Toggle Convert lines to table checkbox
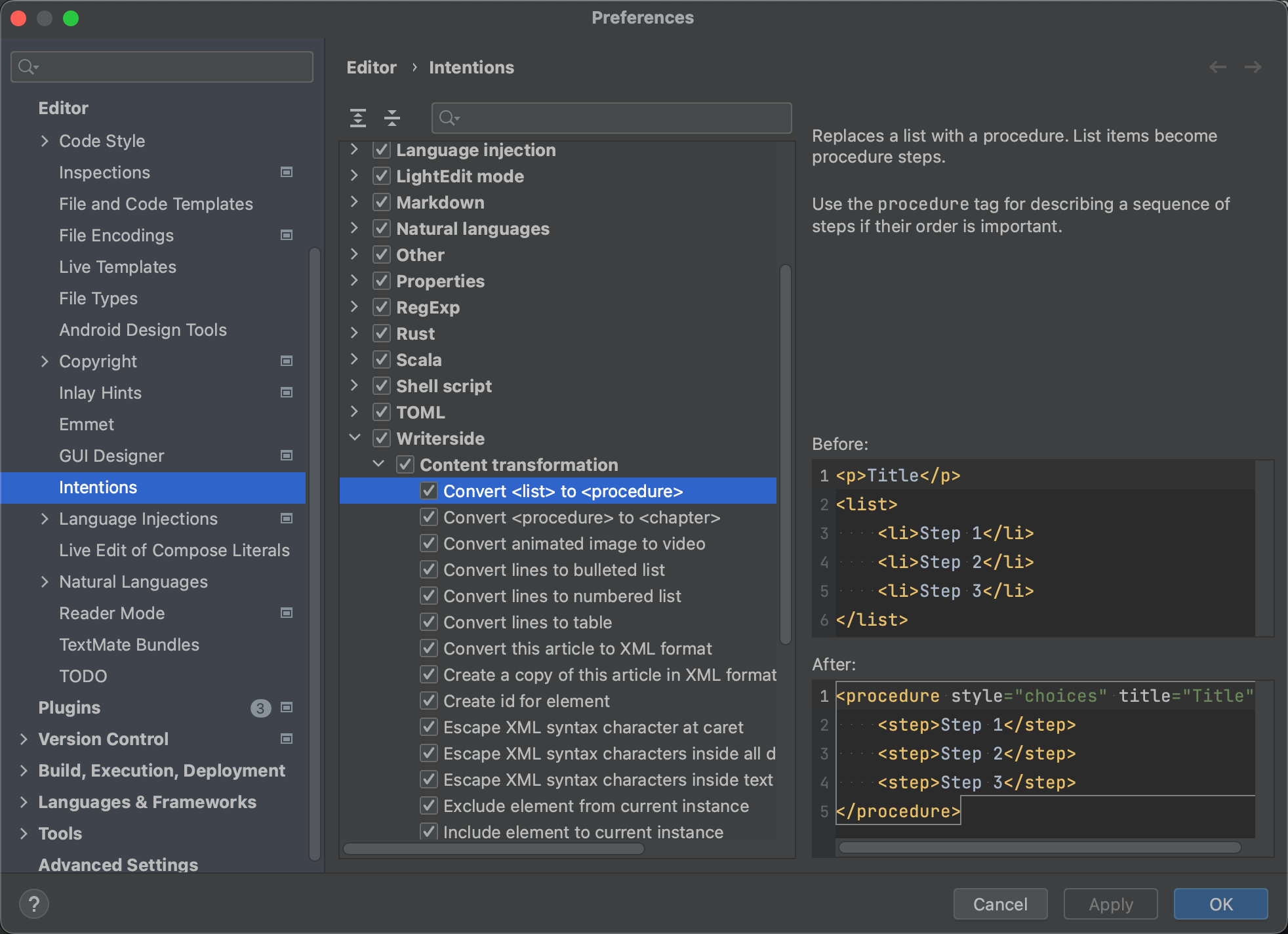The image size is (1288, 934). click(x=429, y=622)
